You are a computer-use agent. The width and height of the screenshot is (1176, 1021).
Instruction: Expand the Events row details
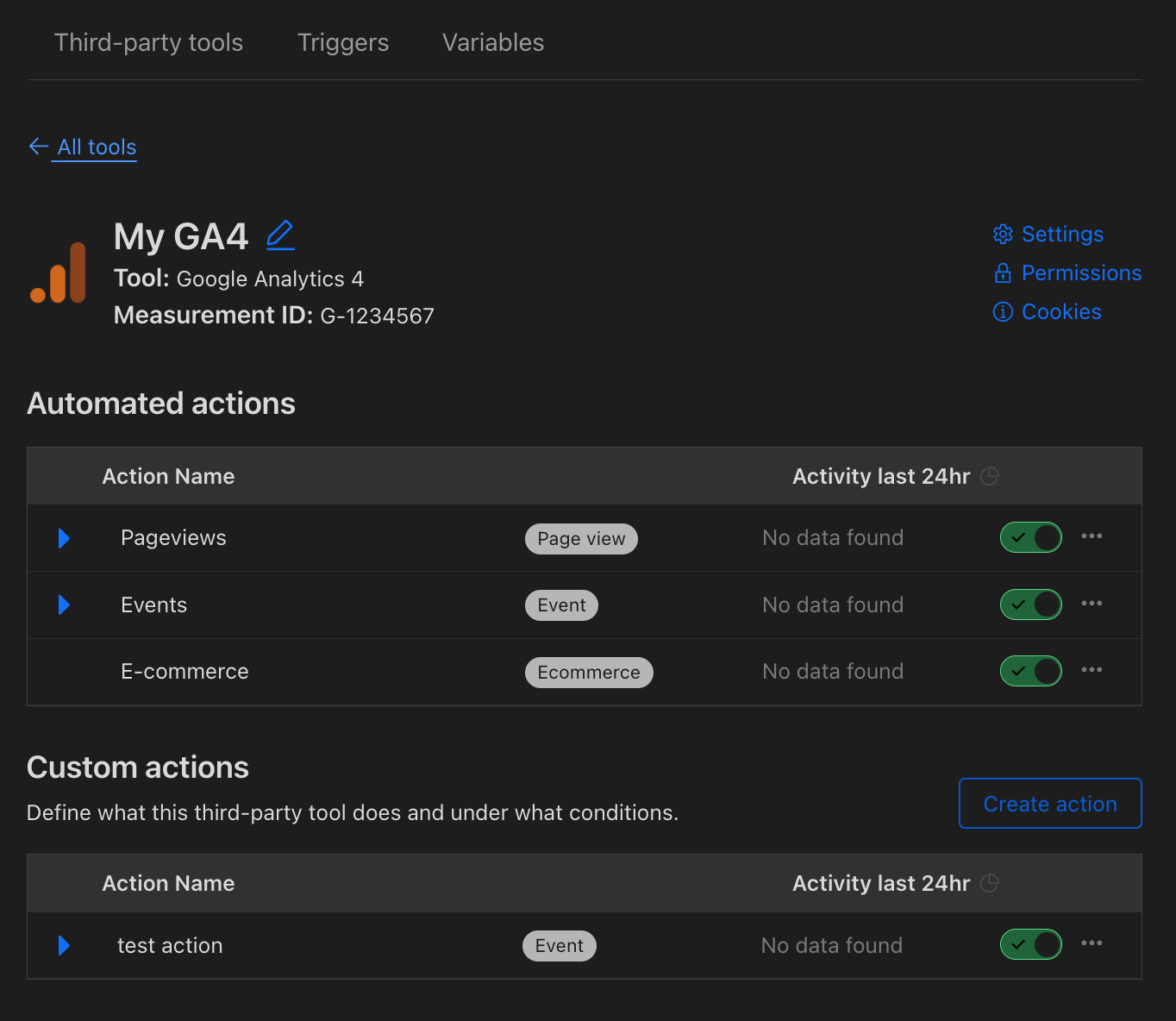64,604
